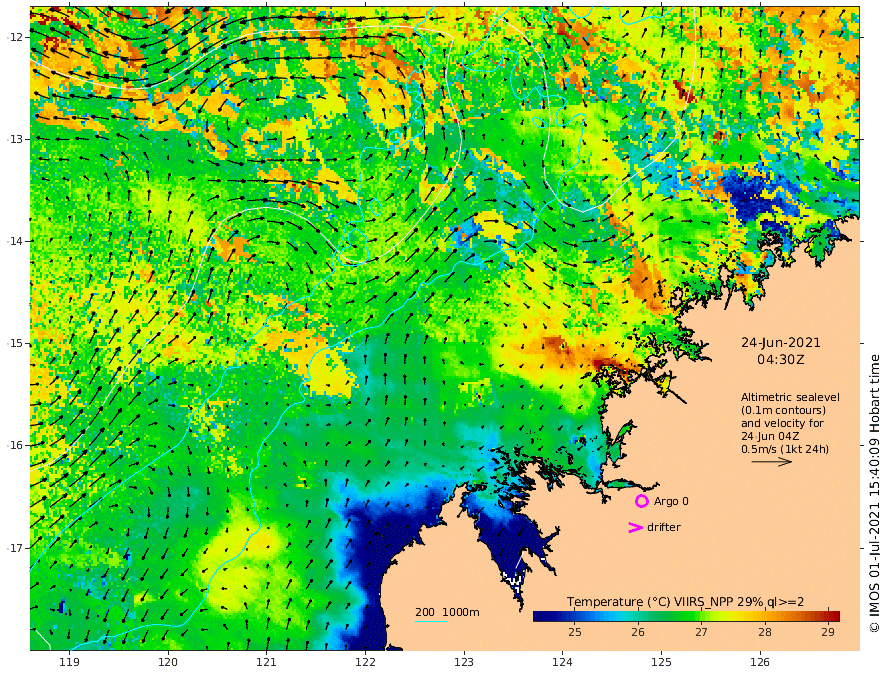Image resolution: width=880 pixels, height=680 pixels.
Task: Click the 0.5m/s velocity scale arrow
Action: tap(772, 462)
